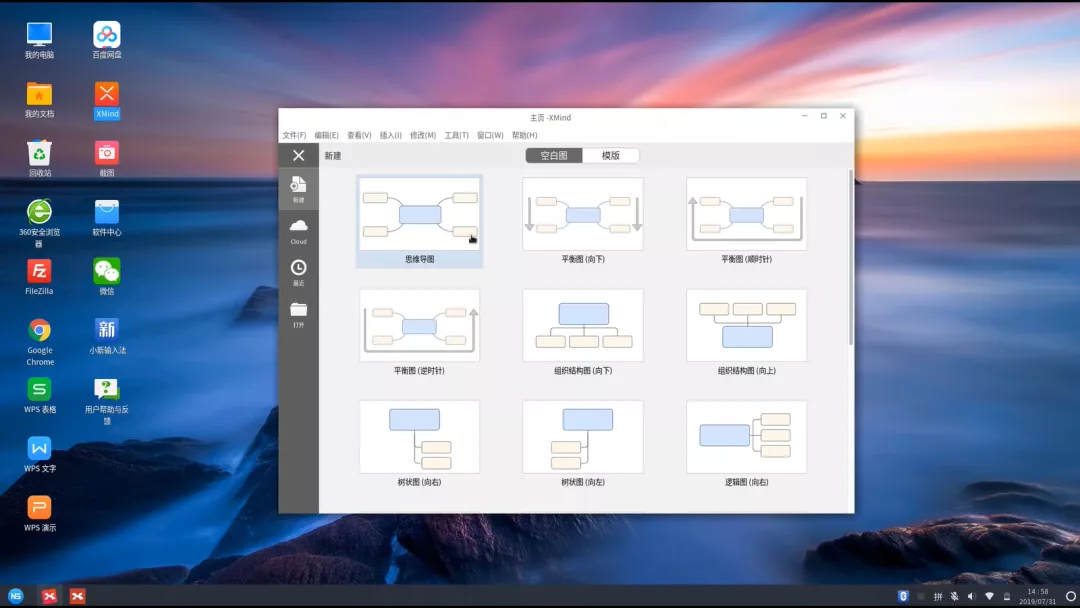This screenshot has width=1080, height=608.
Task: Click the 拼 input method tray icon
Action: 937,596
